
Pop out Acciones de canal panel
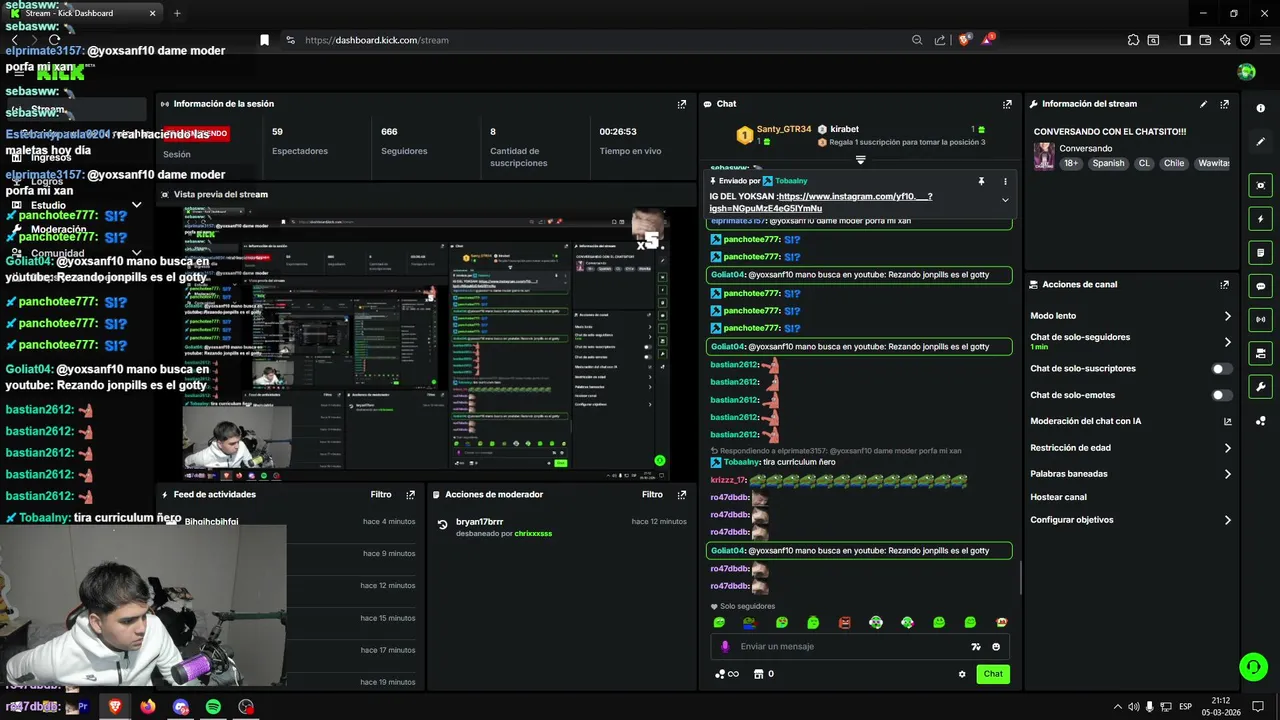tap(1224, 285)
